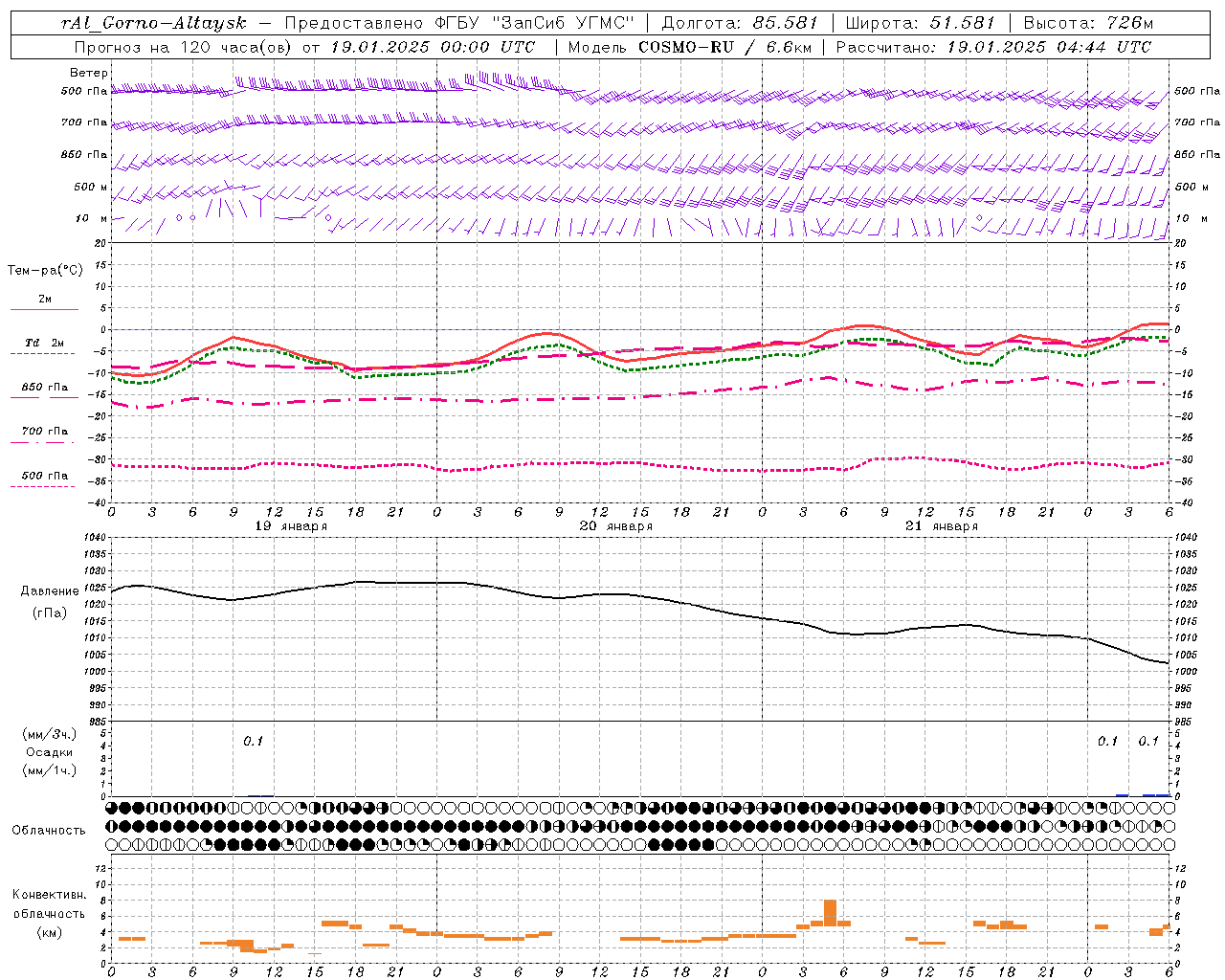
Task: Click the Широта: 51.581 value
Action: coord(920,23)
